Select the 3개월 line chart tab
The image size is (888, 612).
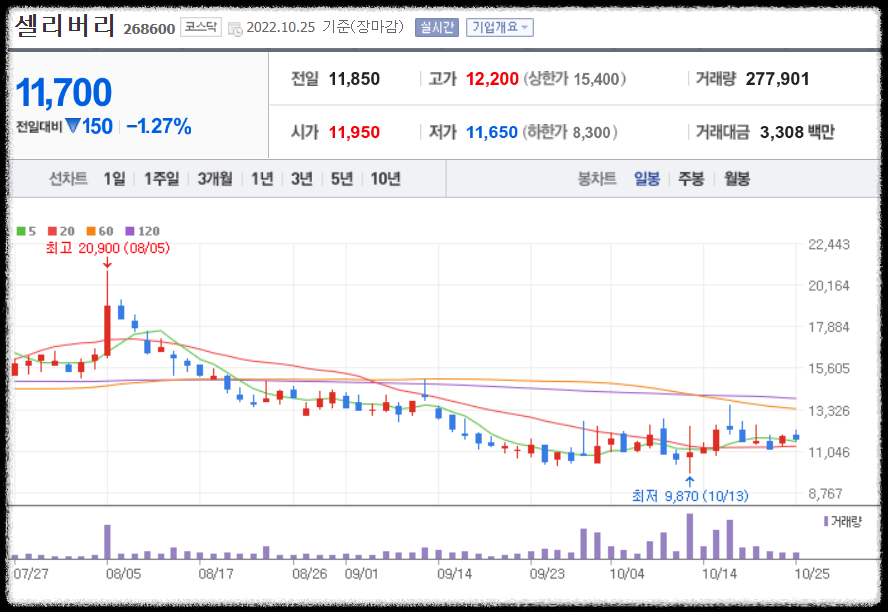pos(215,179)
